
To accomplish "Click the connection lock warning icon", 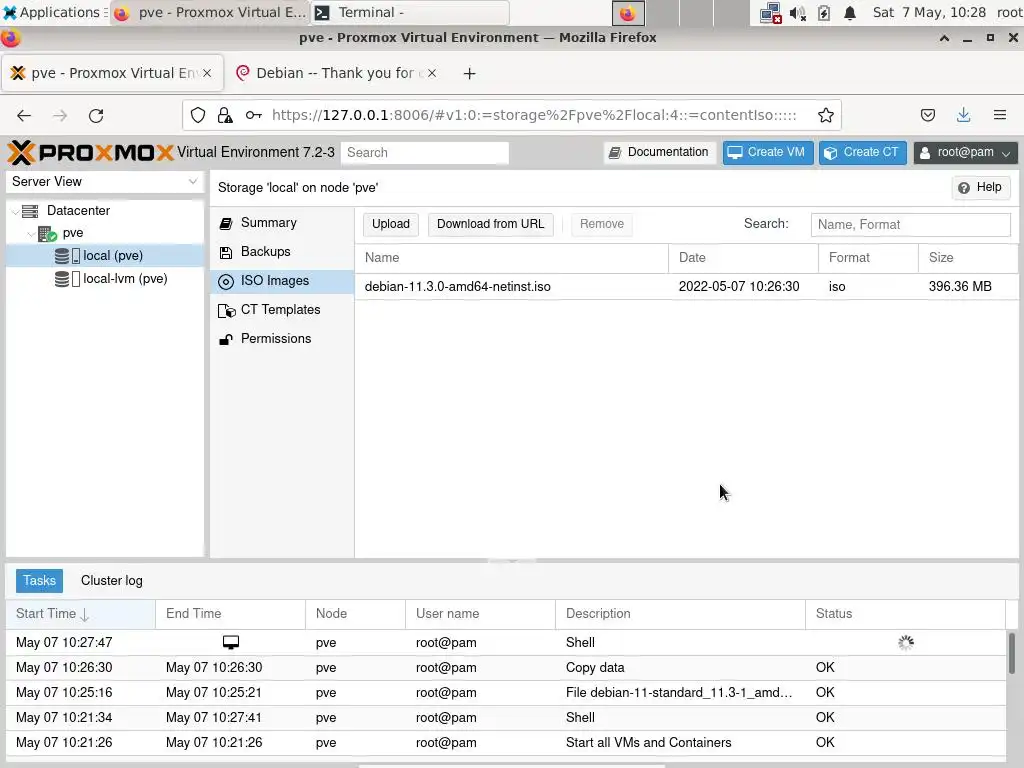I will point(225,116).
